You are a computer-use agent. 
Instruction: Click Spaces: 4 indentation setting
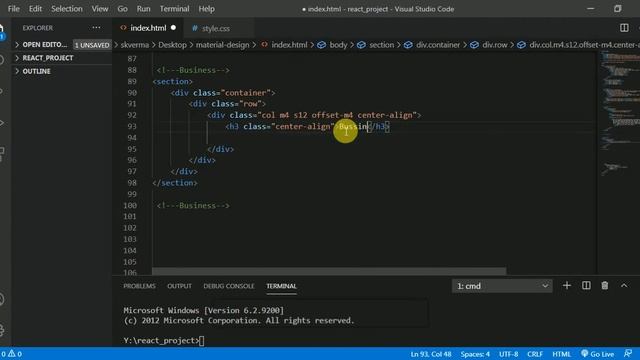click(x=475, y=354)
